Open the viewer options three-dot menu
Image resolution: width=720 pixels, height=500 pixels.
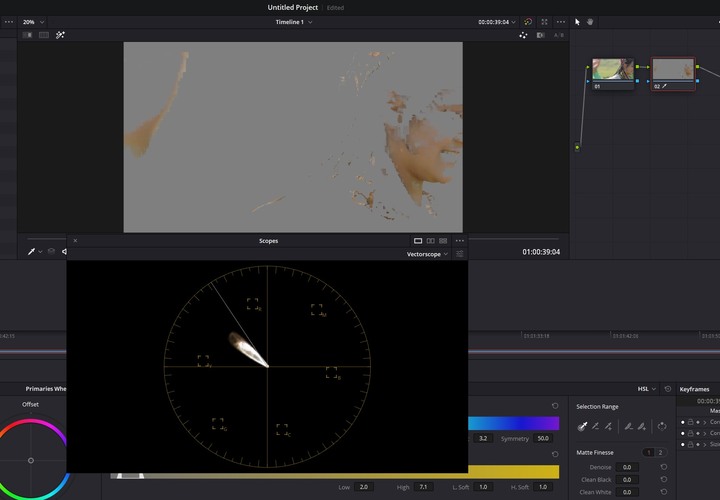coord(561,22)
